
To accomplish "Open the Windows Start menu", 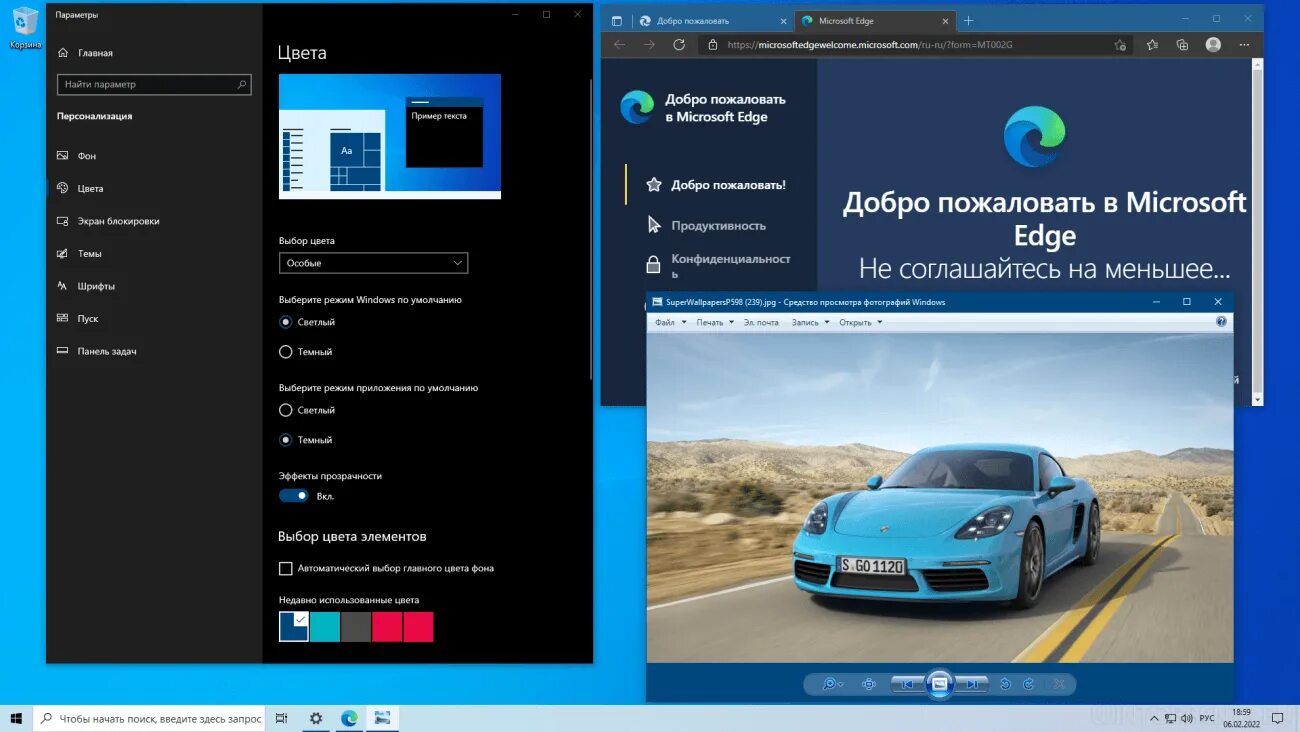I will click(x=16, y=718).
